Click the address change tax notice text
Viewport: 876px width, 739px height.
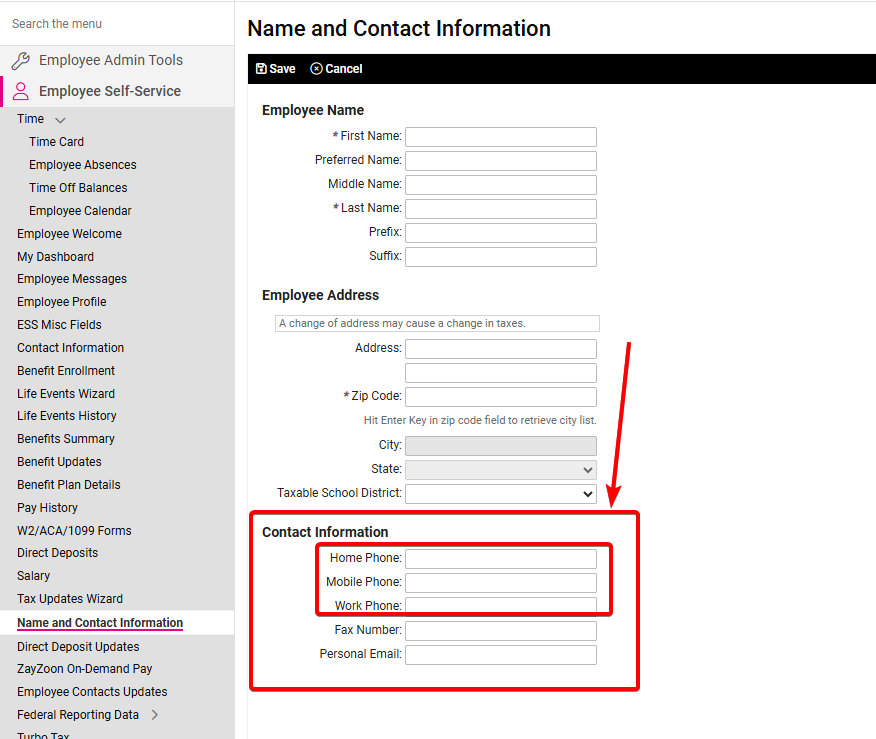pyautogui.click(x=402, y=323)
